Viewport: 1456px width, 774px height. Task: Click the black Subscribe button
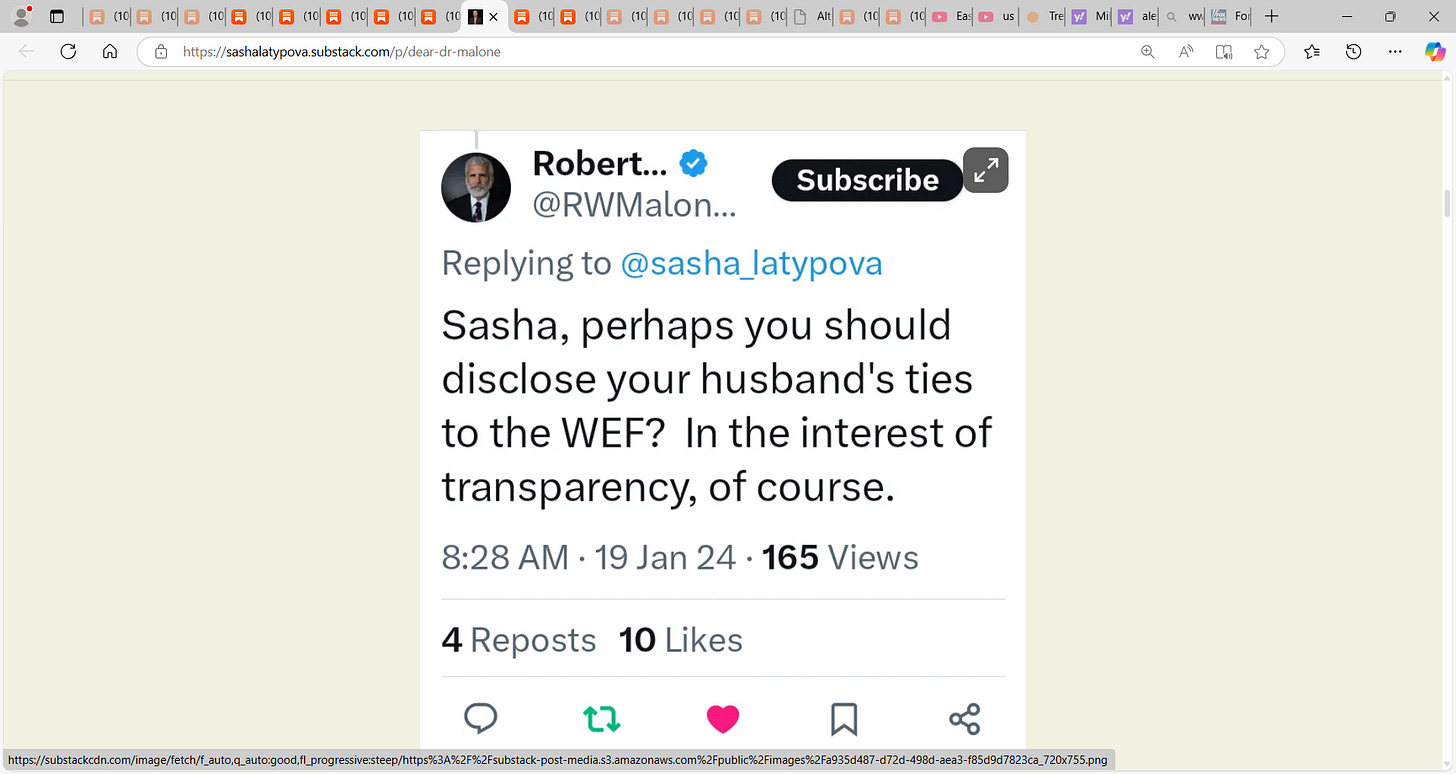(867, 180)
